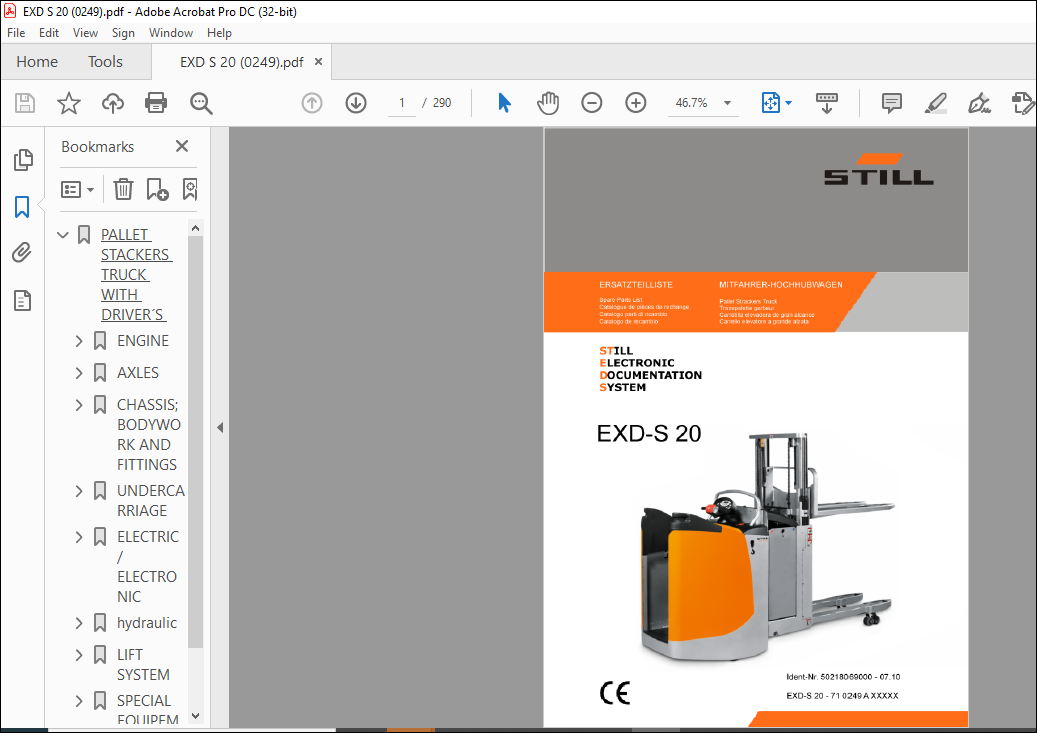Click the bookmarks panel scrollbar thumb
Viewport: 1037px width, 733px height.
(x=195, y=441)
